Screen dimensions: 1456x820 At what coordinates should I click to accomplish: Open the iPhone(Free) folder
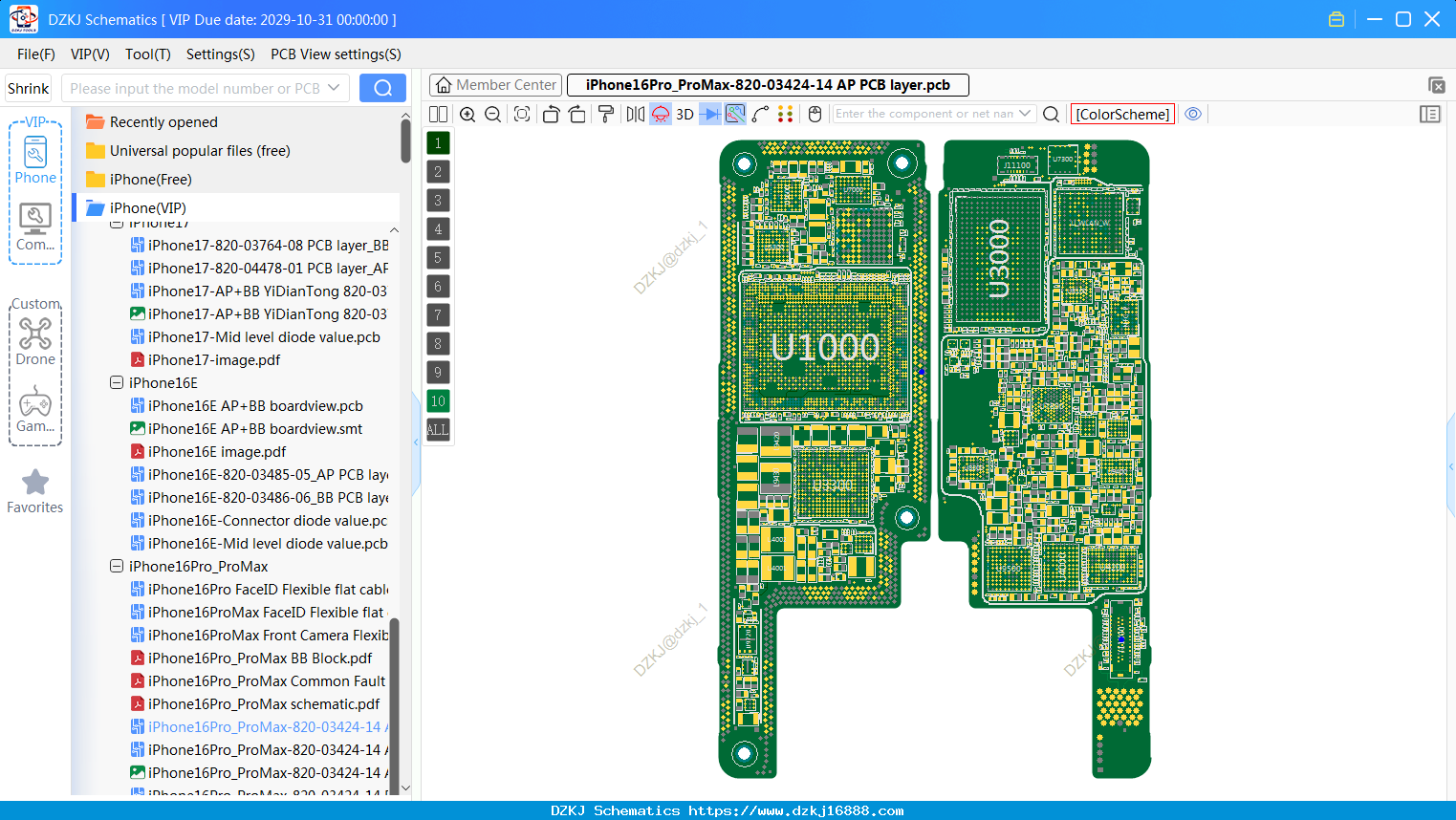click(x=139, y=180)
